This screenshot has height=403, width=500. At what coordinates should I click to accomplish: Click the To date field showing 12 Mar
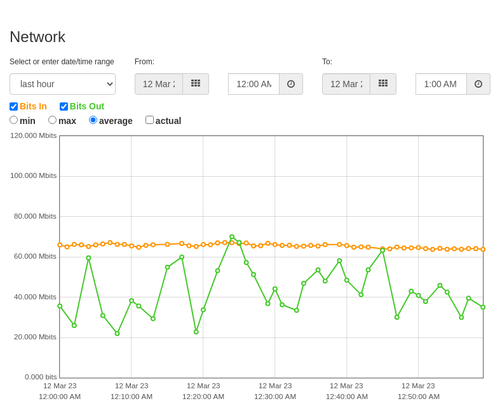(346, 84)
